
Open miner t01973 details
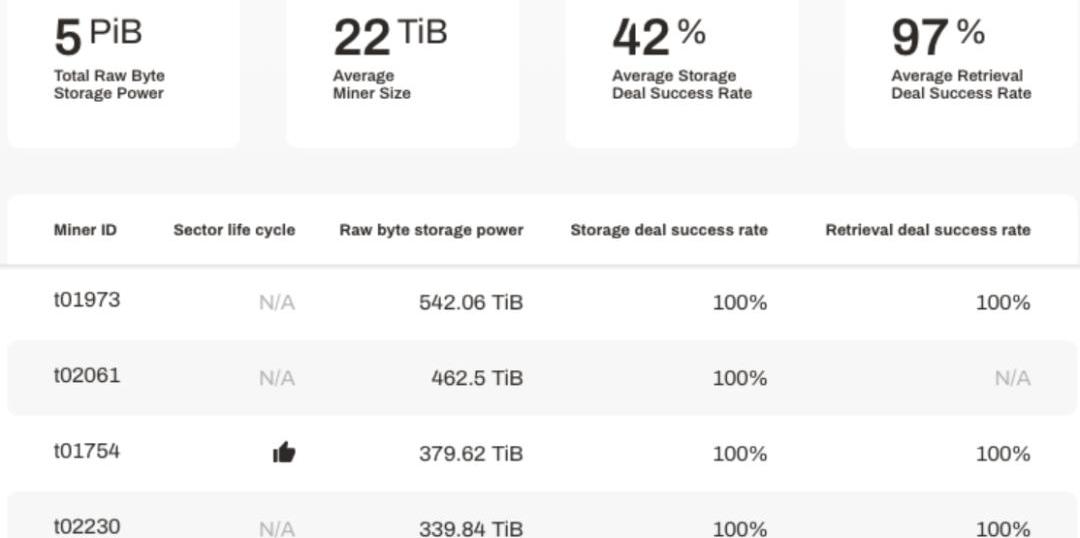(x=87, y=299)
